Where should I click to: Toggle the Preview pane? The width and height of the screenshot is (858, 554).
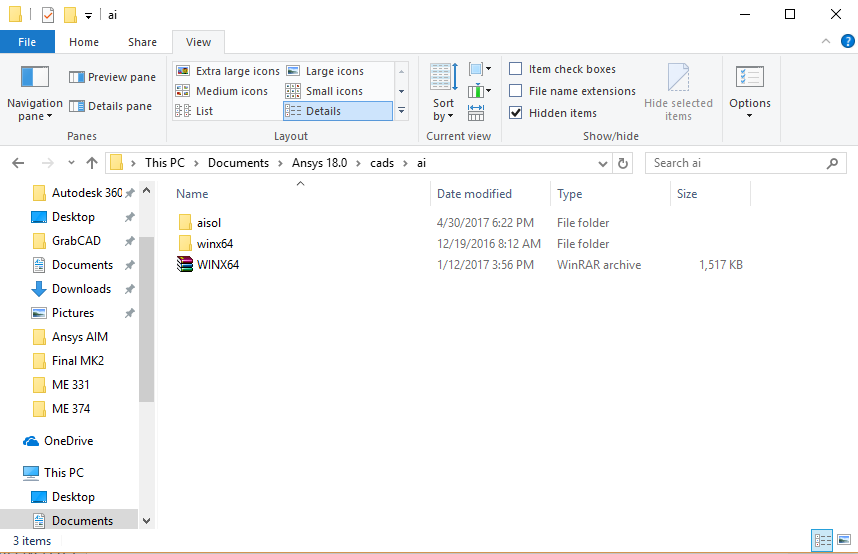[112, 77]
